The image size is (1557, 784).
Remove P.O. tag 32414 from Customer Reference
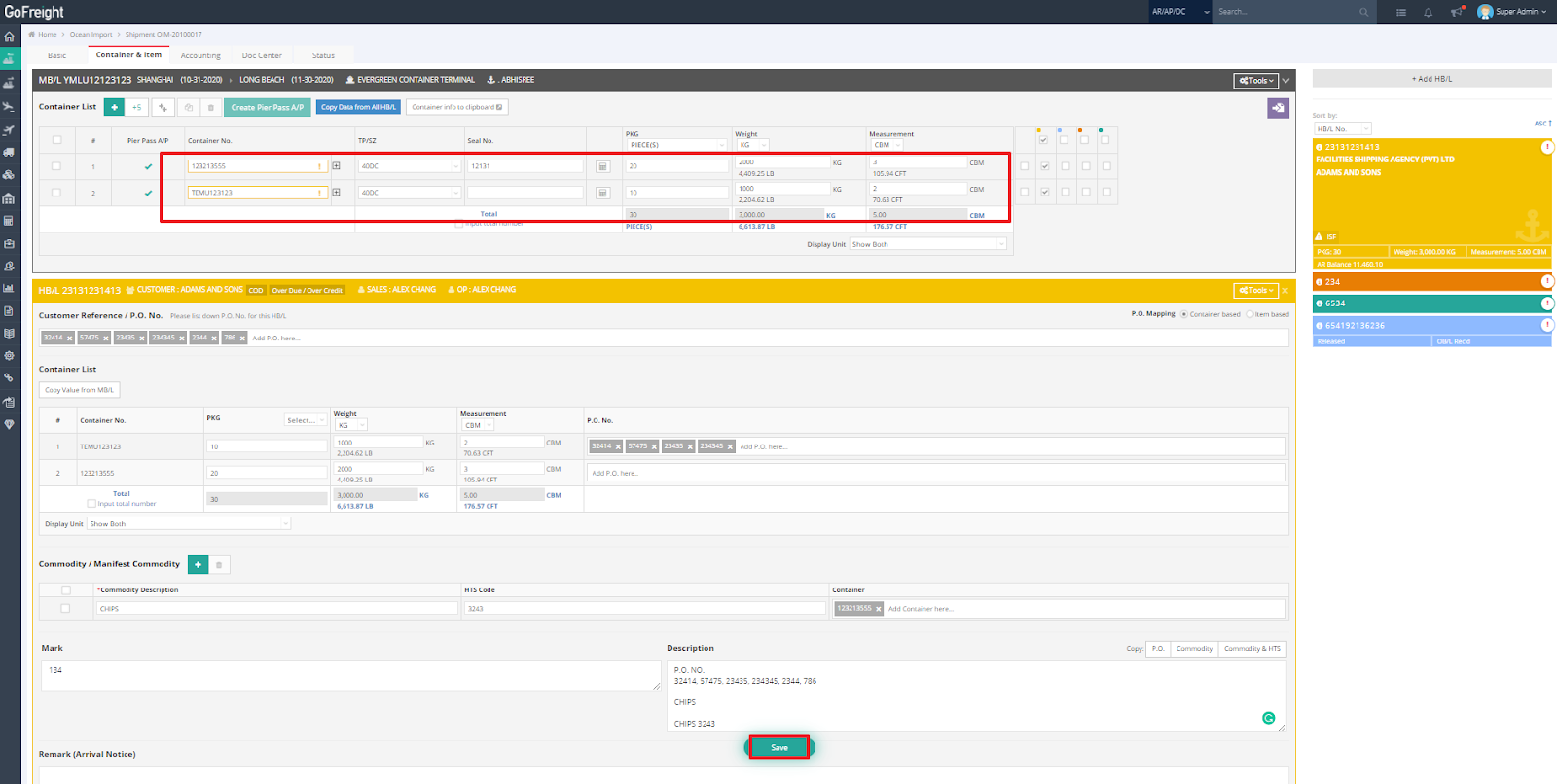(69, 339)
